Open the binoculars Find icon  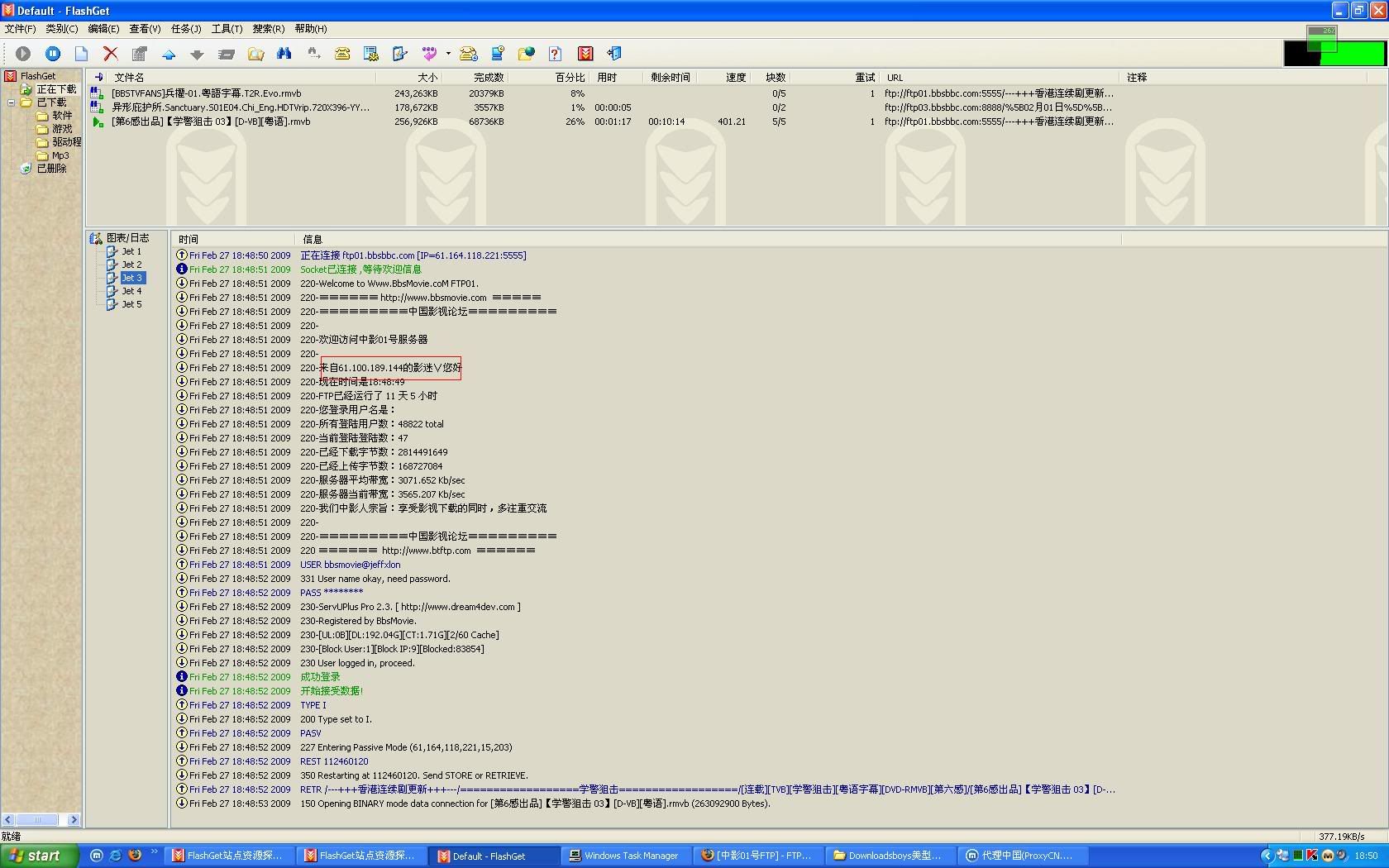284,54
